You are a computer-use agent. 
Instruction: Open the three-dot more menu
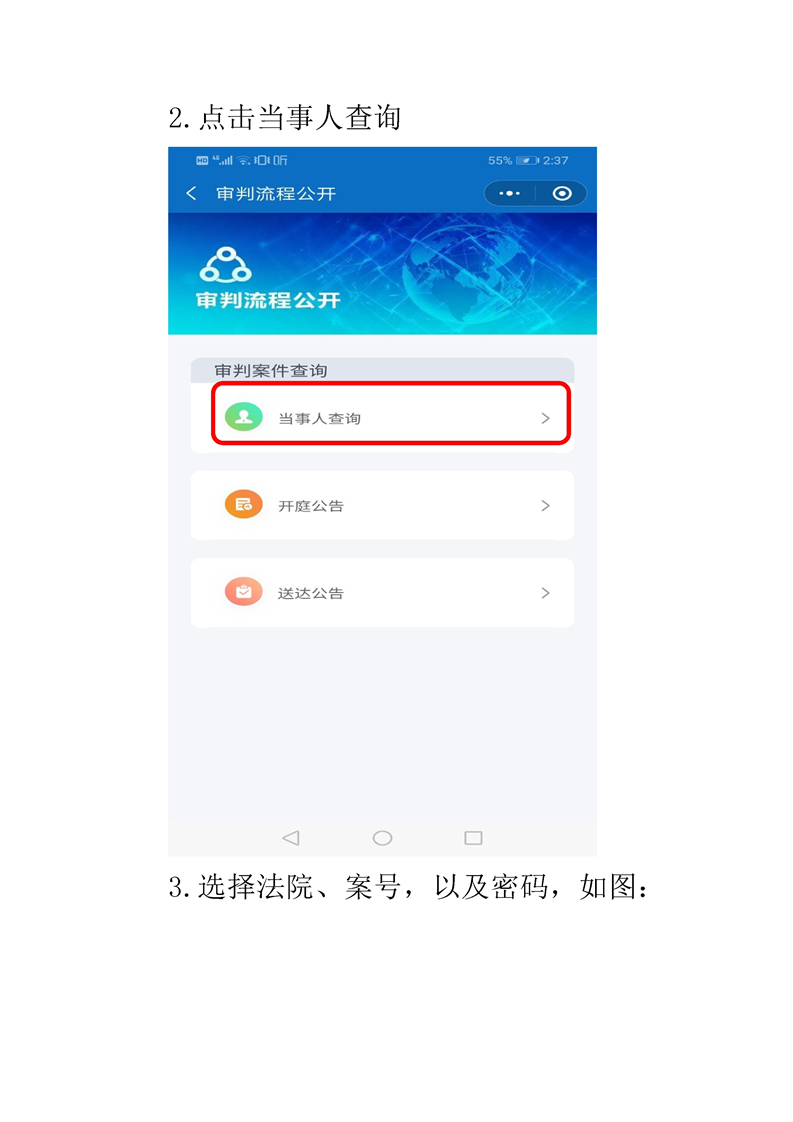pos(510,194)
